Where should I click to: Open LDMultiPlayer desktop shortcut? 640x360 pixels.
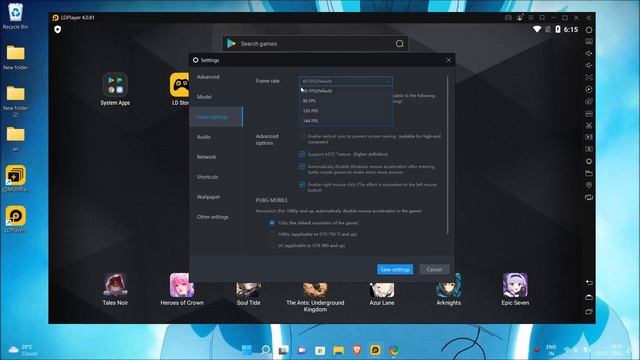(16, 178)
